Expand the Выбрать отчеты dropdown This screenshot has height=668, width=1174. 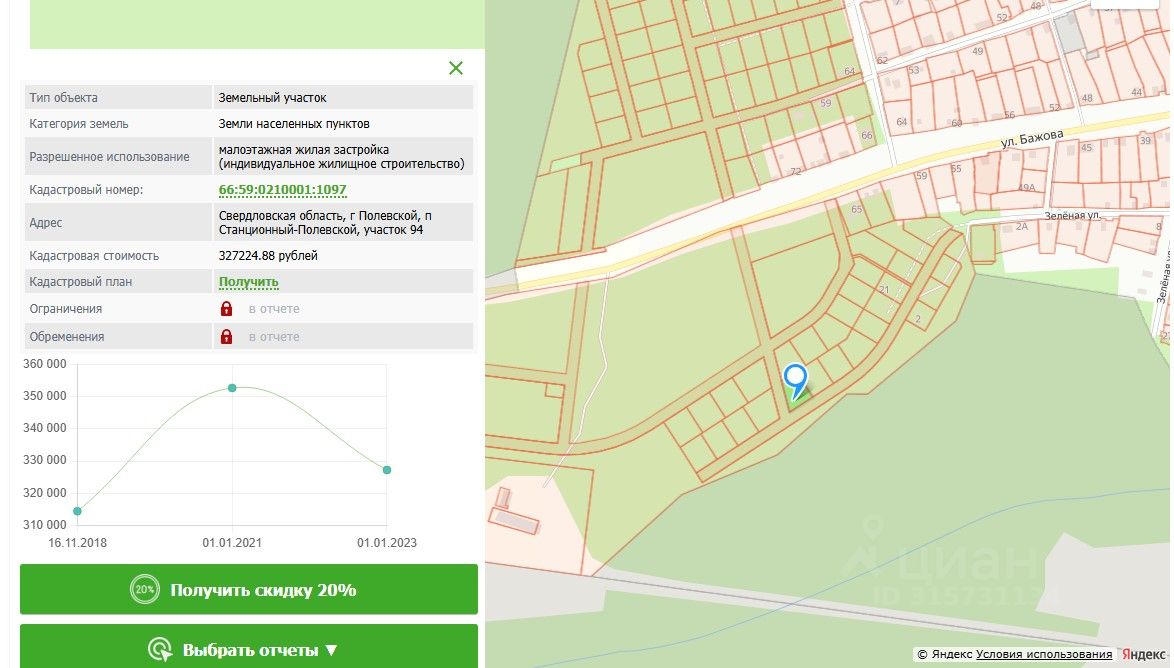pyautogui.click(x=249, y=650)
